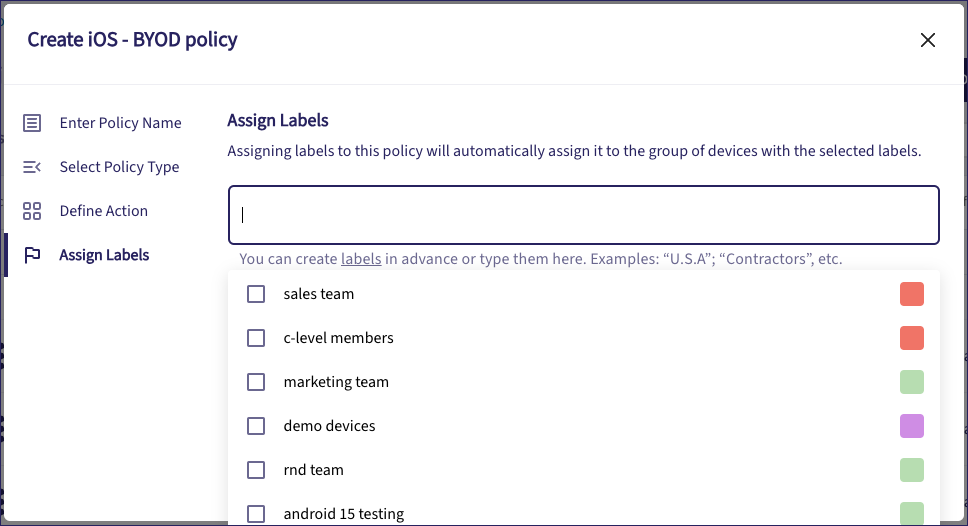The image size is (968, 526).
Task: Open the labels hyperlink in helper text
Action: [x=361, y=259]
